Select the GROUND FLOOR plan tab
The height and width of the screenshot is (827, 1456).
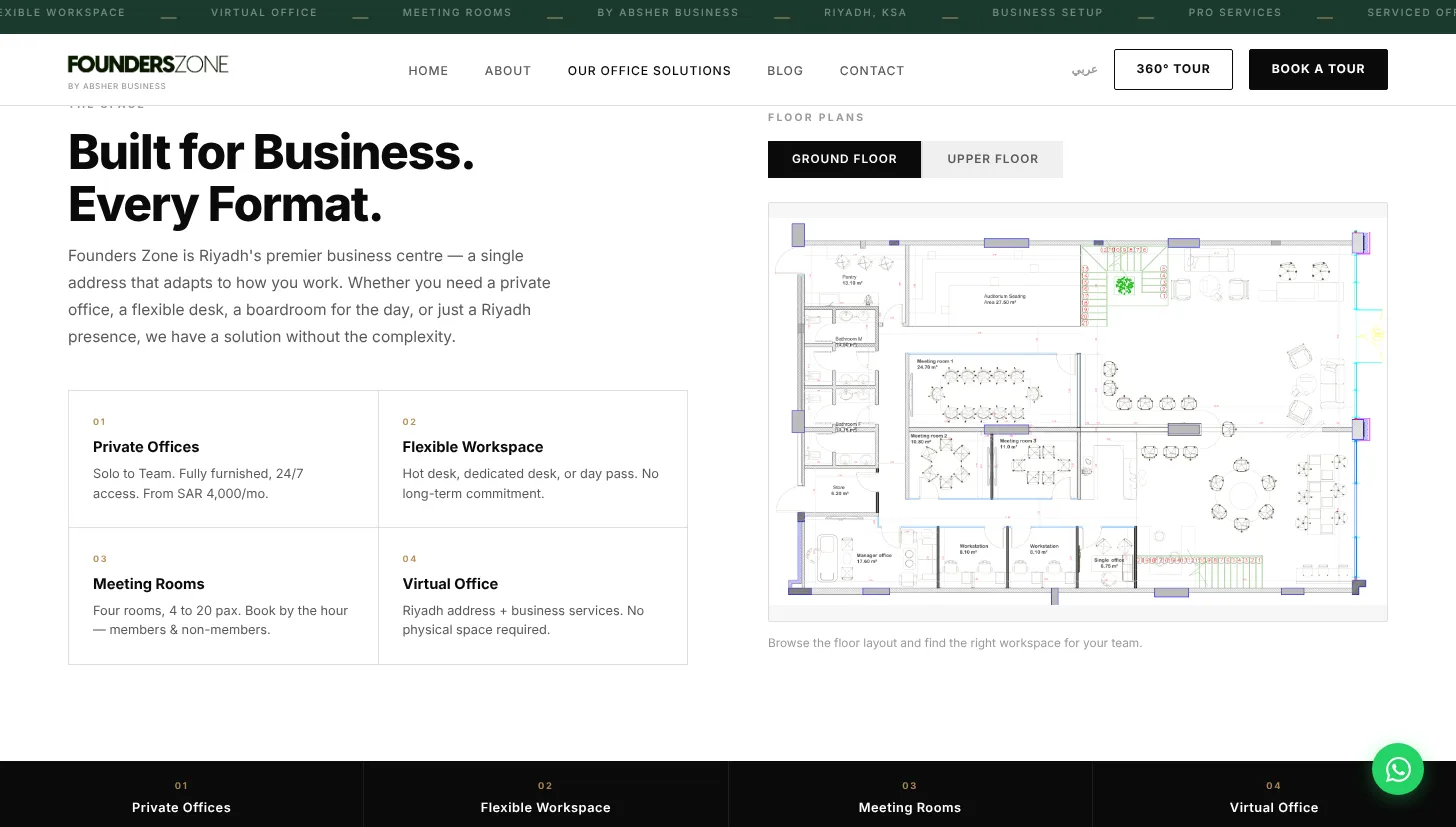coord(844,159)
